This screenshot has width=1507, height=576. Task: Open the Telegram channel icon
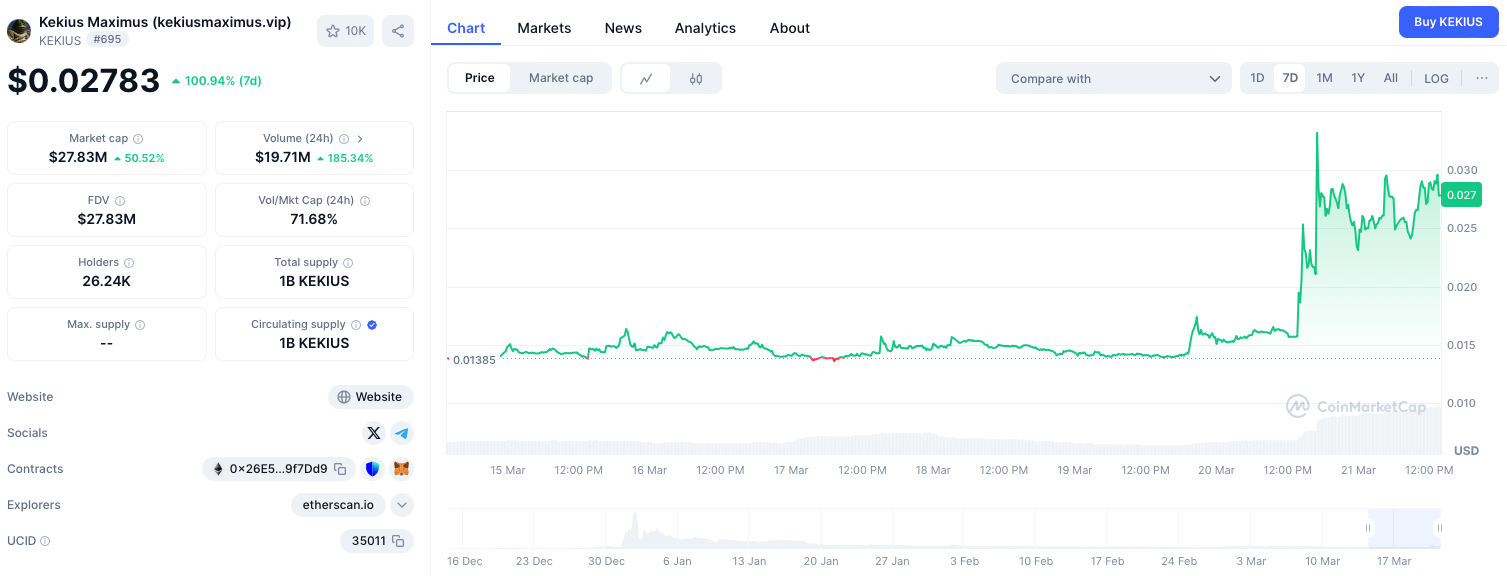[402, 433]
